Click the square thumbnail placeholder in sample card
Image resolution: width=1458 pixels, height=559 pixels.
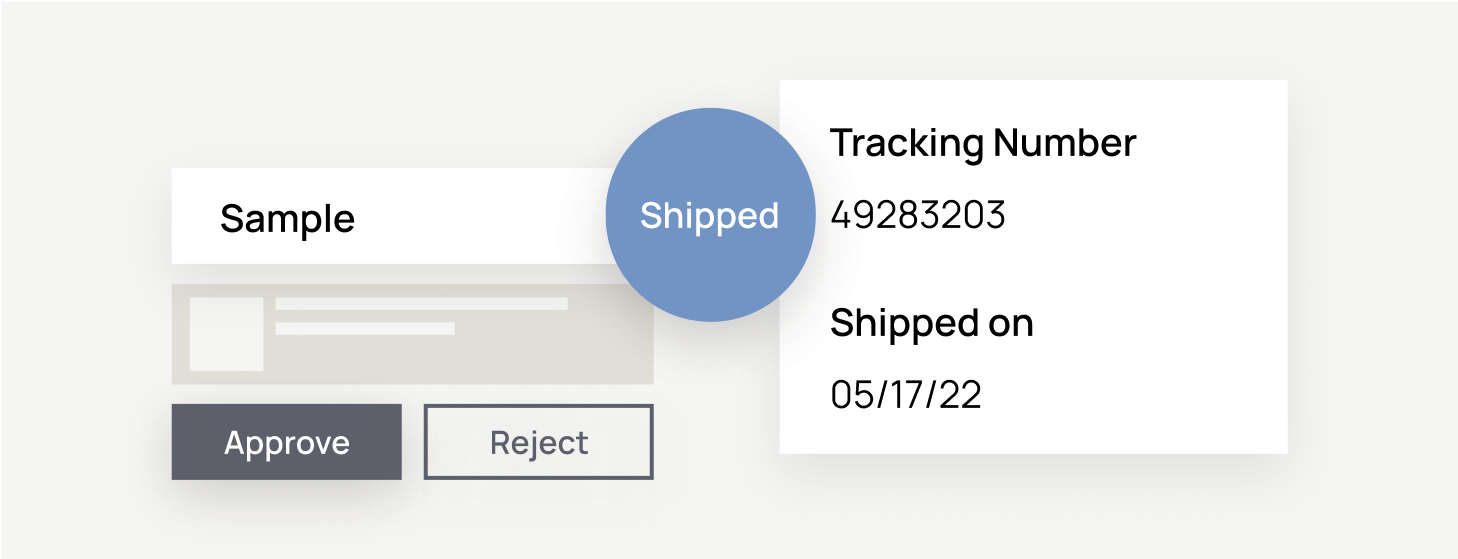click(226, 334)
